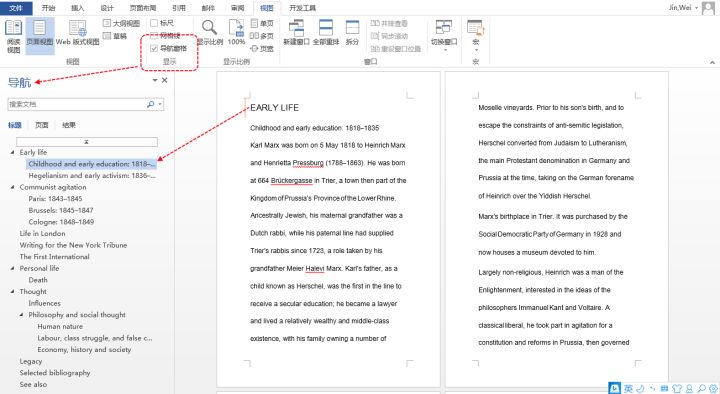Viewport: 720px width, 394px height.
Task: Split the window (拆分)
Action: click(352, 32)
